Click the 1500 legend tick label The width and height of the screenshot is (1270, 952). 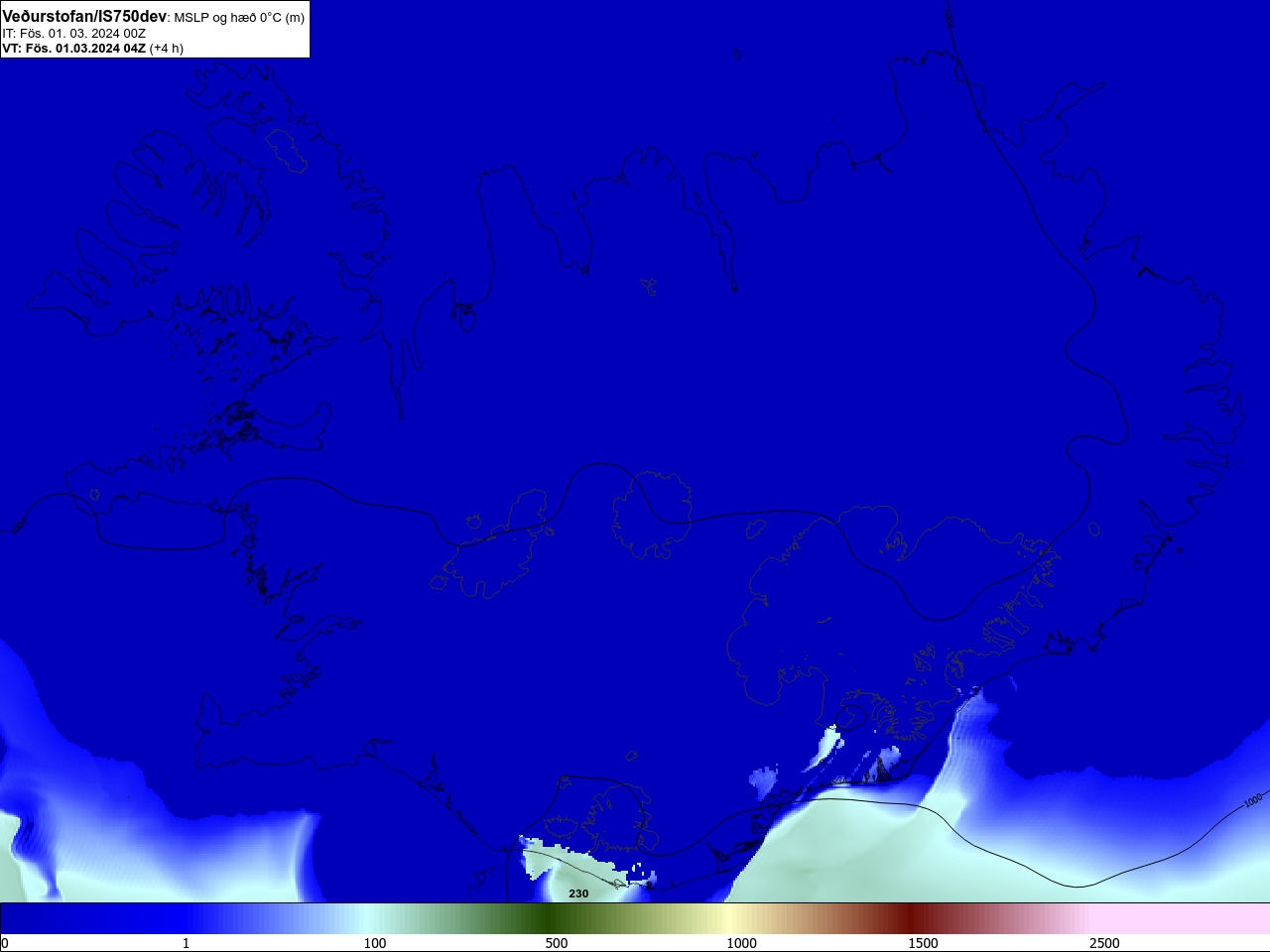click(x=923, y=943)
